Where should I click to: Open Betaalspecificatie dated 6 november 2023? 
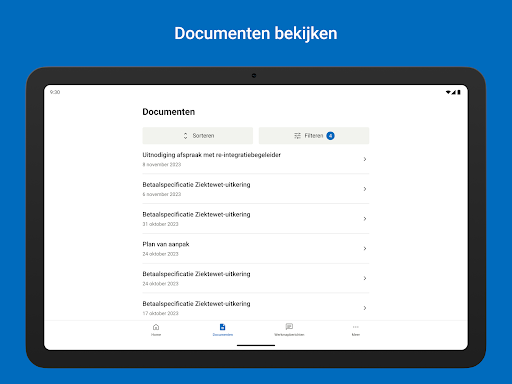256,189
